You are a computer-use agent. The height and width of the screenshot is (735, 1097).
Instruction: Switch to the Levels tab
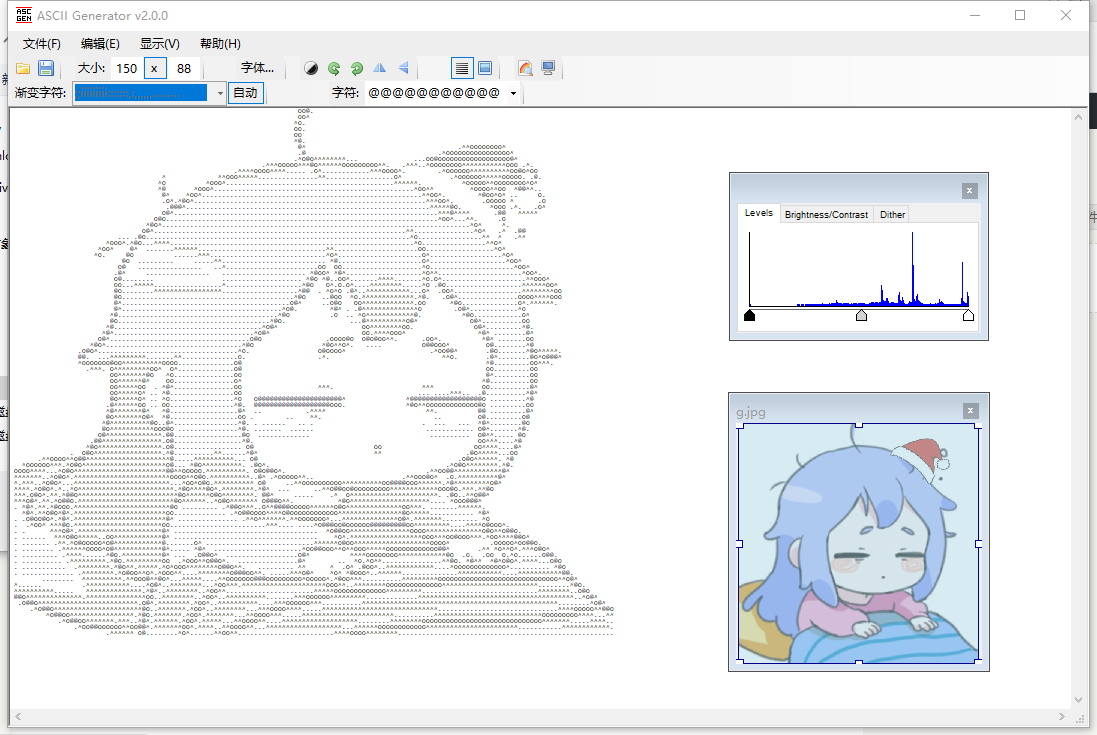[758, 213]
